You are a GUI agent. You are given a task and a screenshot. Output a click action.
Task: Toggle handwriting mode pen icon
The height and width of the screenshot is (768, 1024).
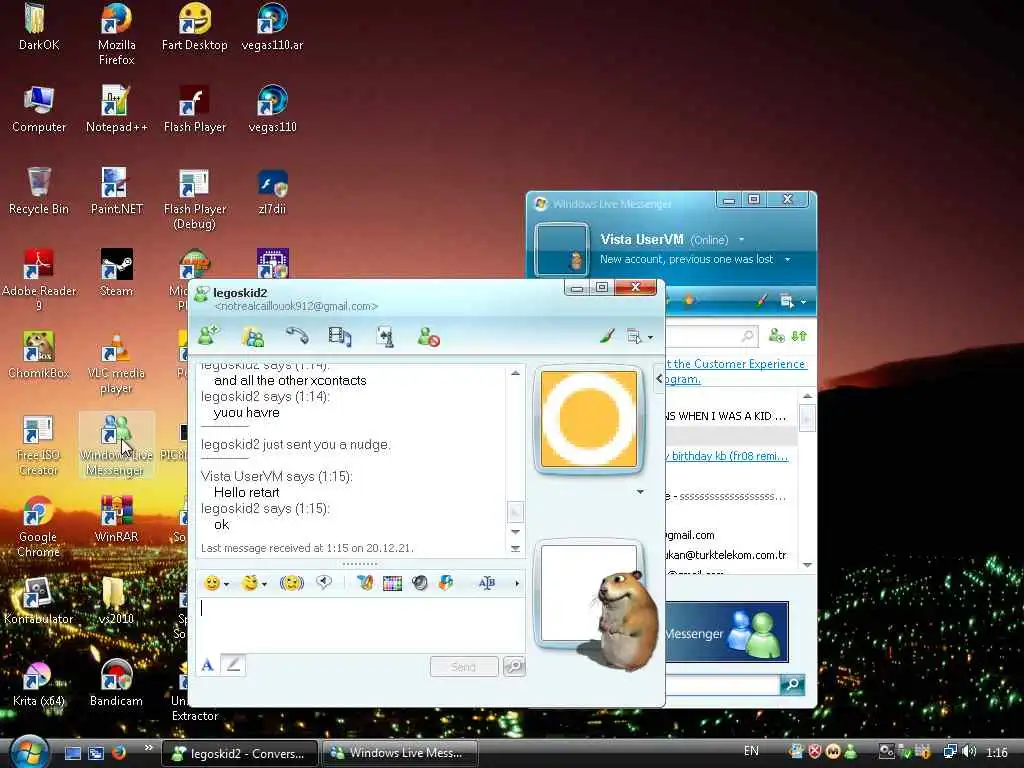click(232, 665)
